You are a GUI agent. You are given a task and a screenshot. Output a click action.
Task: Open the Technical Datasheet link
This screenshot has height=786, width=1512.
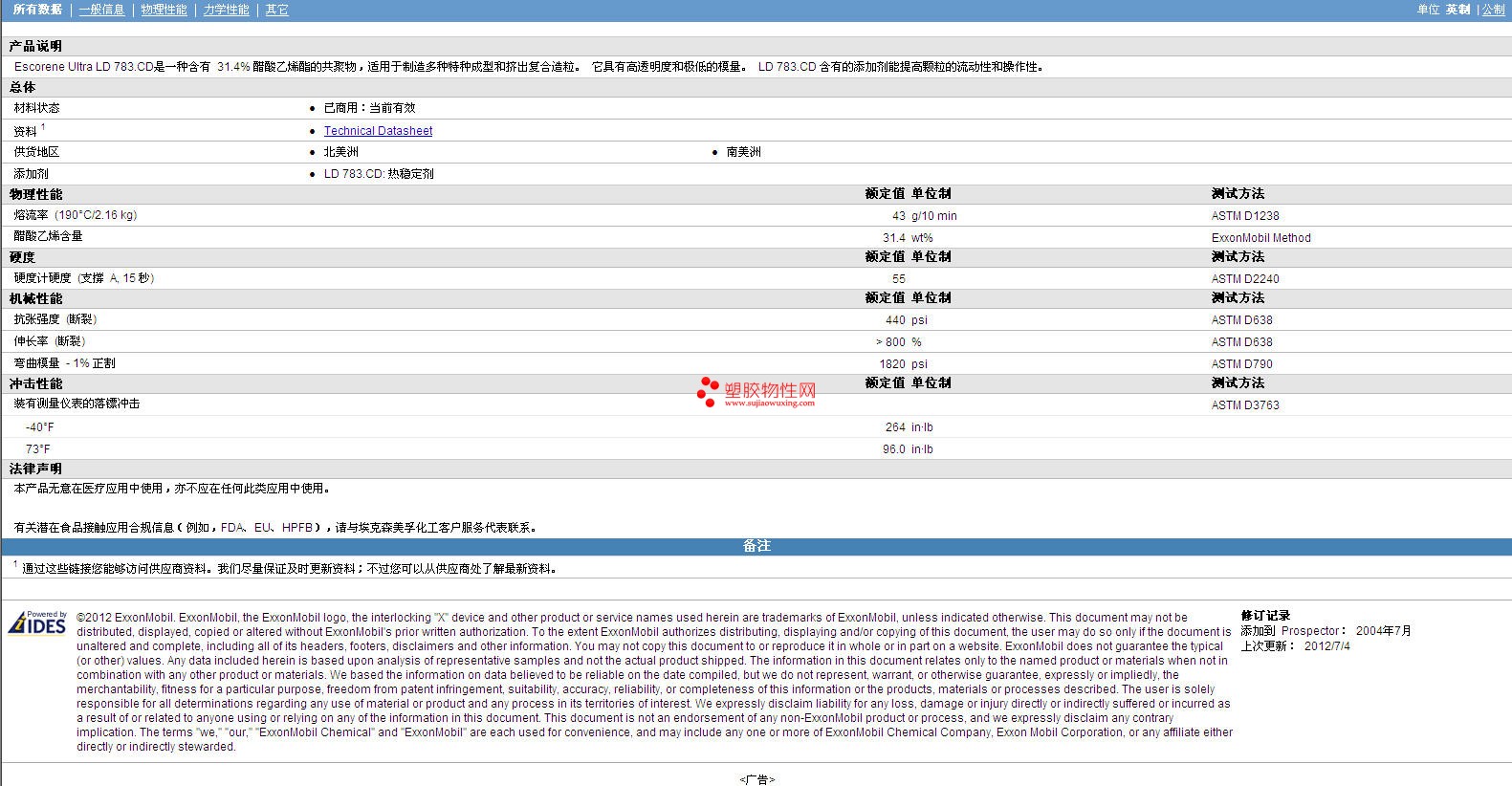378,131
